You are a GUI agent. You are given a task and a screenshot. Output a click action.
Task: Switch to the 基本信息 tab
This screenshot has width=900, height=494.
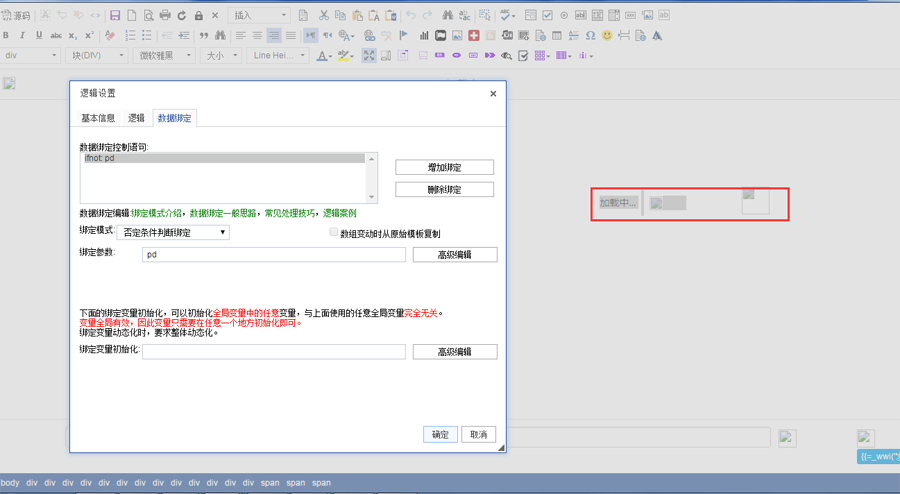pyautogui.click(x=98, y=118)
